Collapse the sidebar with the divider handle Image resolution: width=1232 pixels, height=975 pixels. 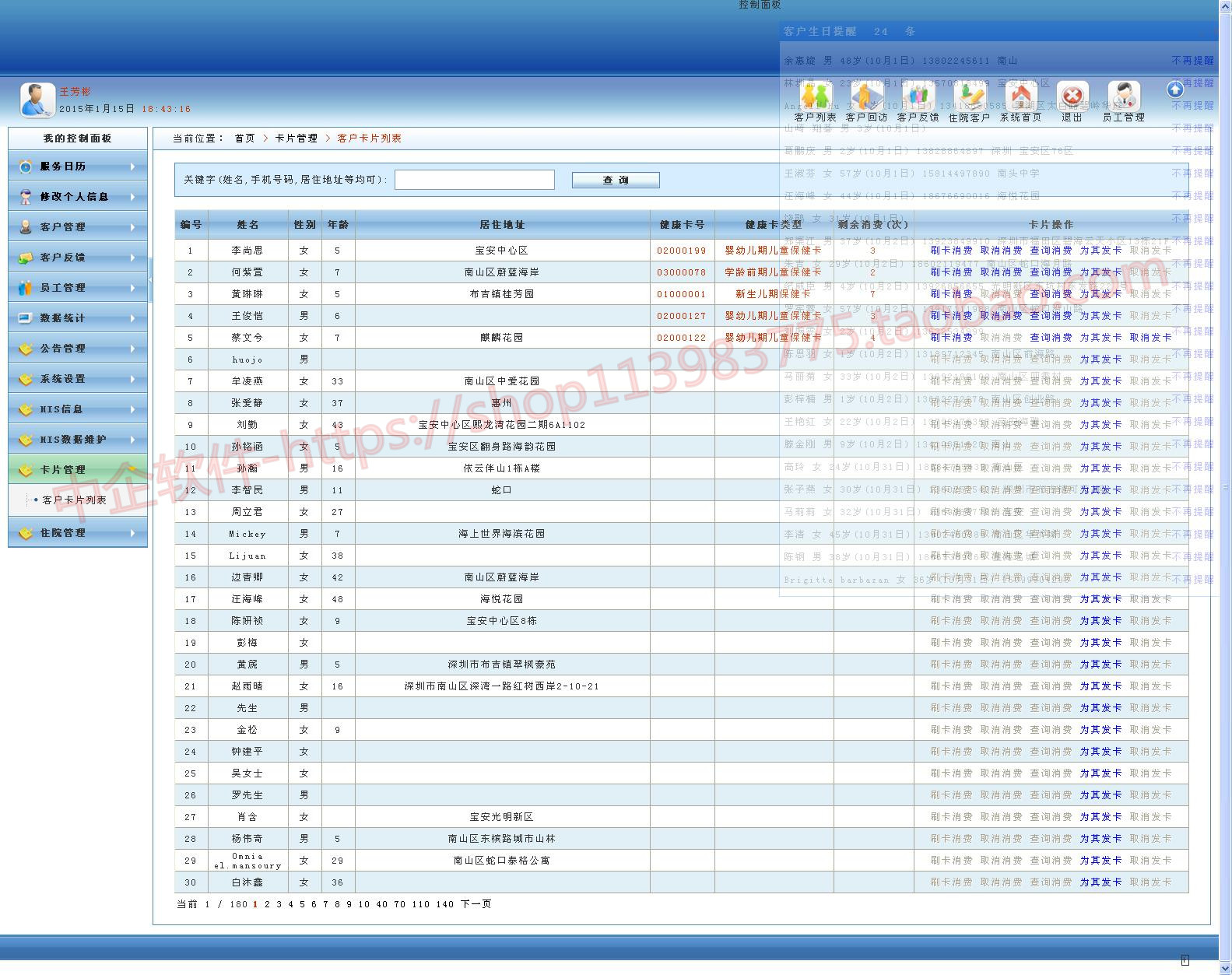(150, 279)
